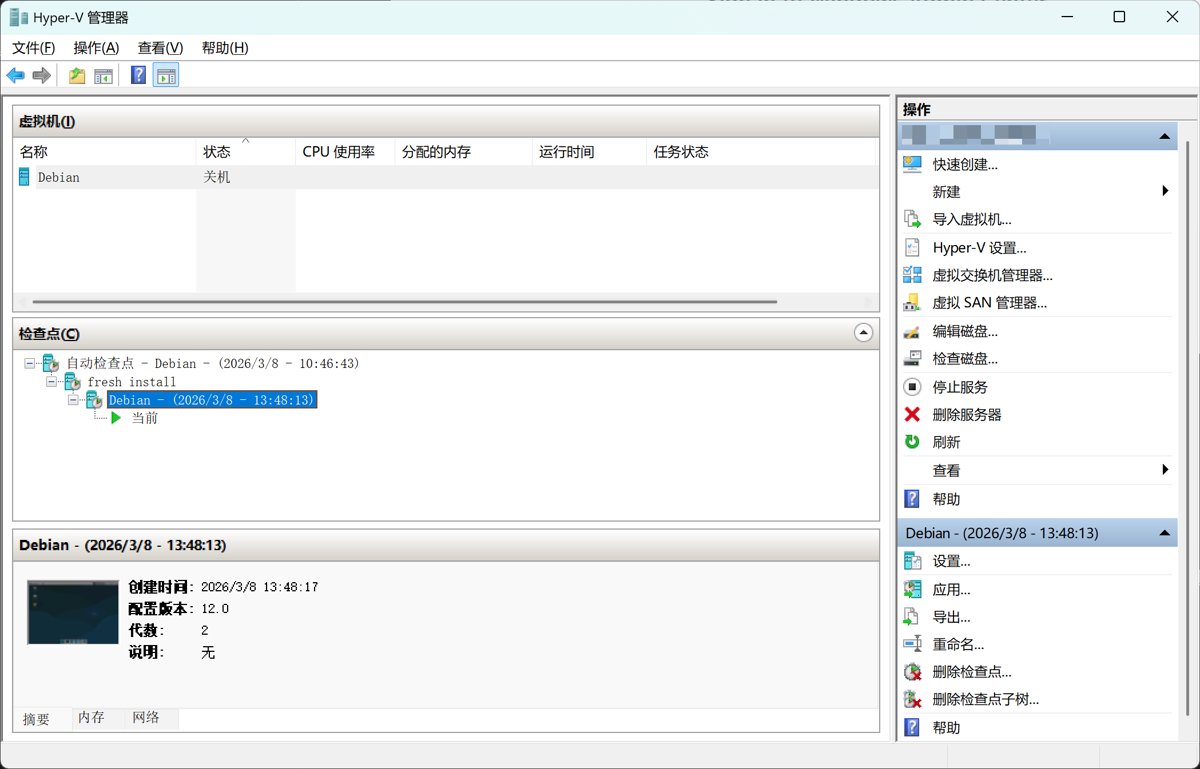This screenshot has height=769, width=1200.
Task: Click Quick Create (快速创建) action
Action: (965, 164)
